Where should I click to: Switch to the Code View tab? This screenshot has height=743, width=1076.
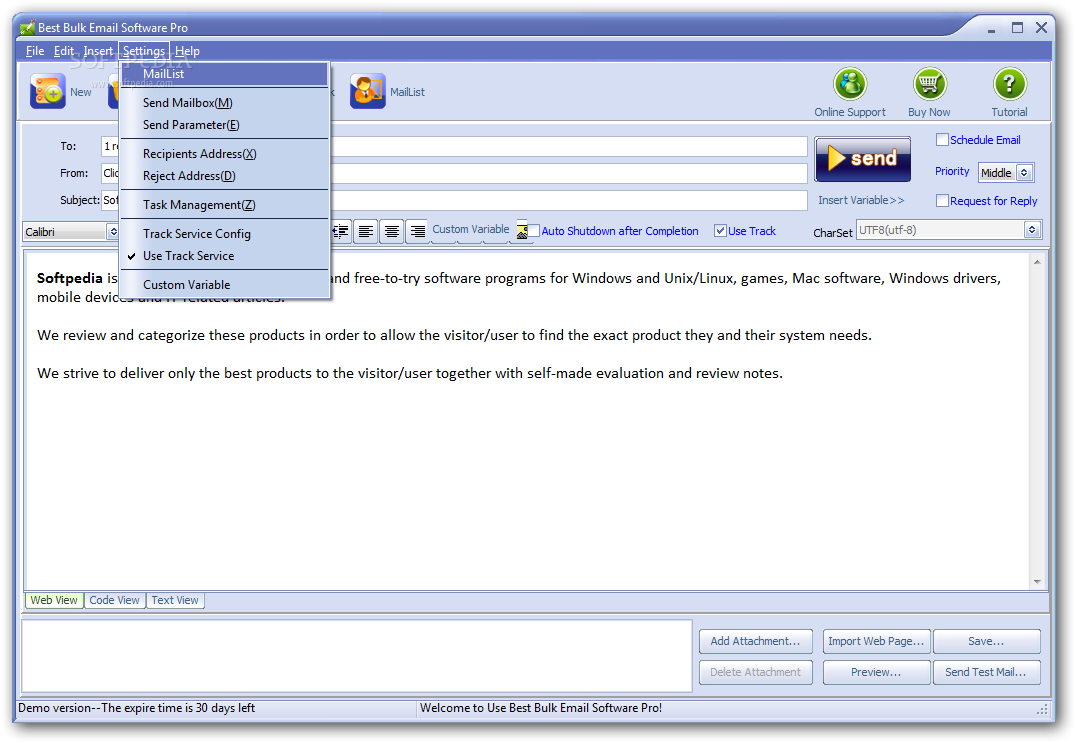pos(115,600)
